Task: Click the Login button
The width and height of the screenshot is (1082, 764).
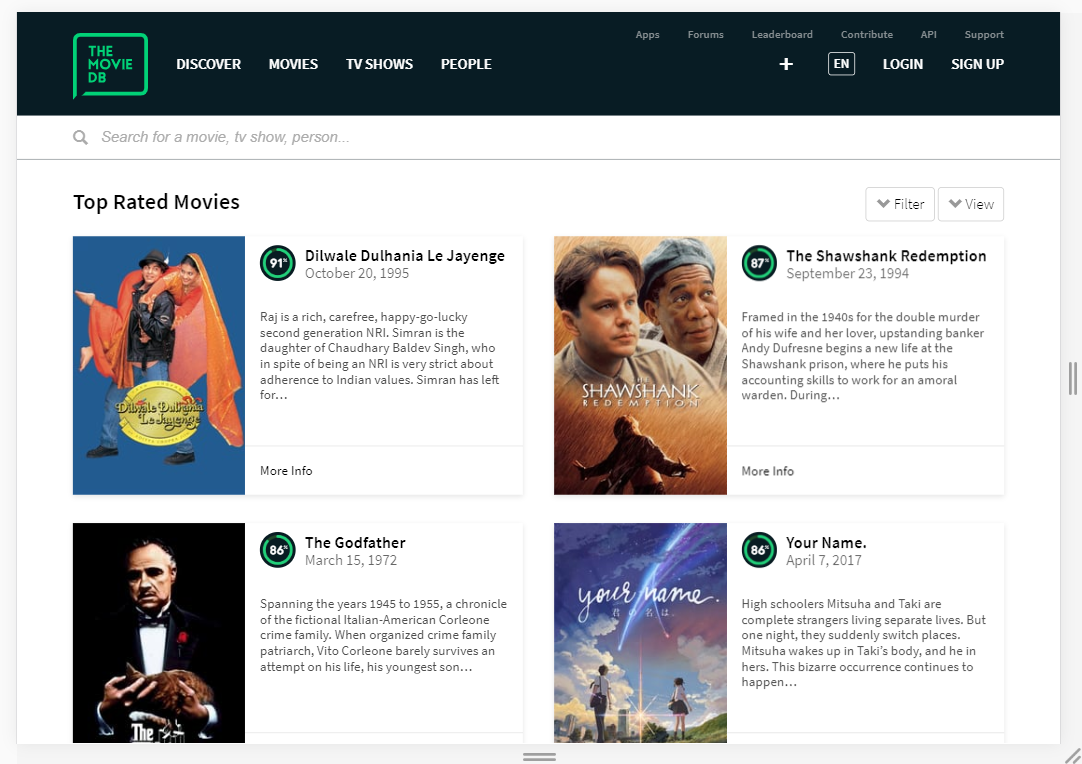Action: click(903, 64)
